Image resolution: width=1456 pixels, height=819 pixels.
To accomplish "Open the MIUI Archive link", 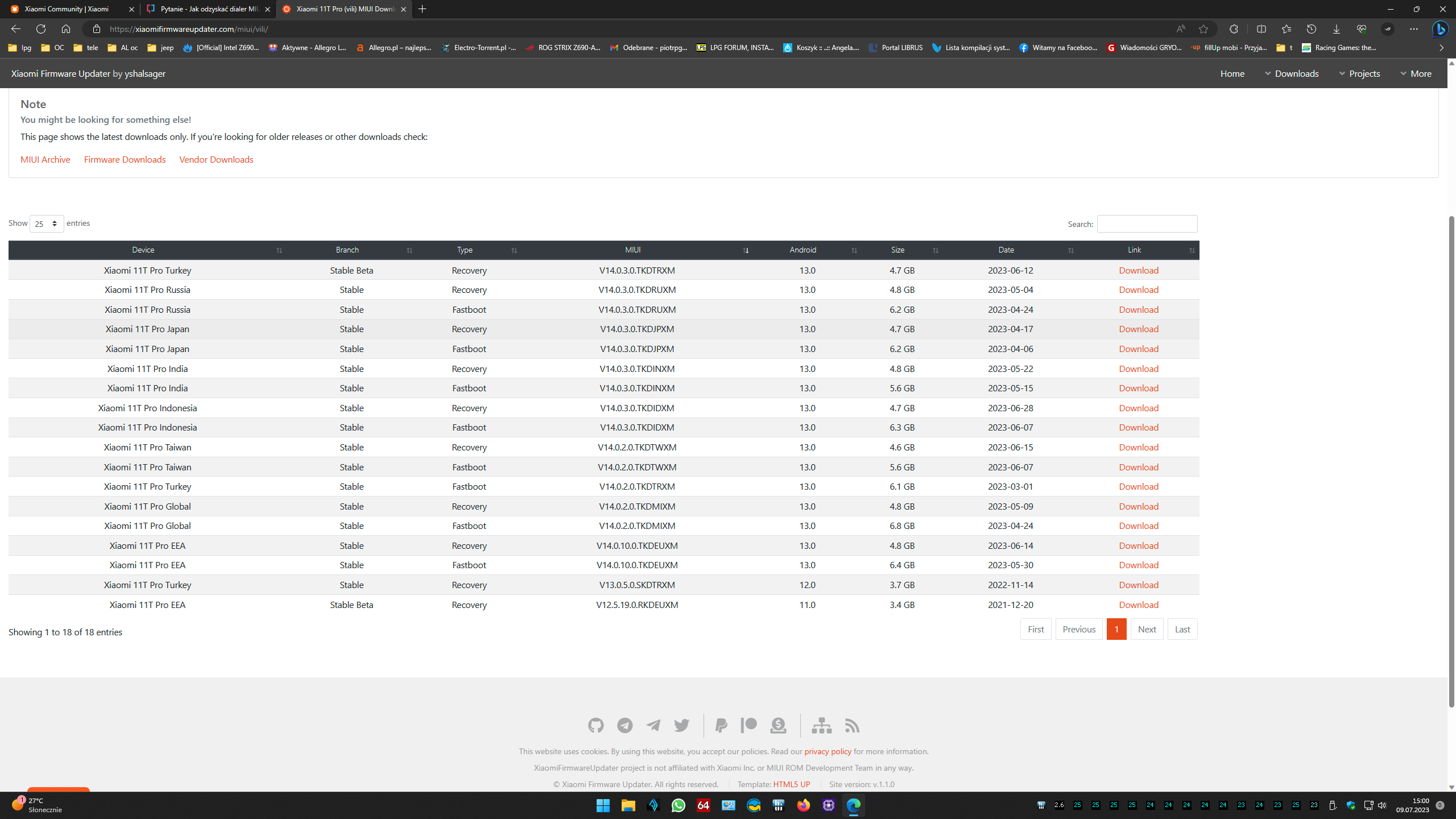I will (x=45, y=159).
